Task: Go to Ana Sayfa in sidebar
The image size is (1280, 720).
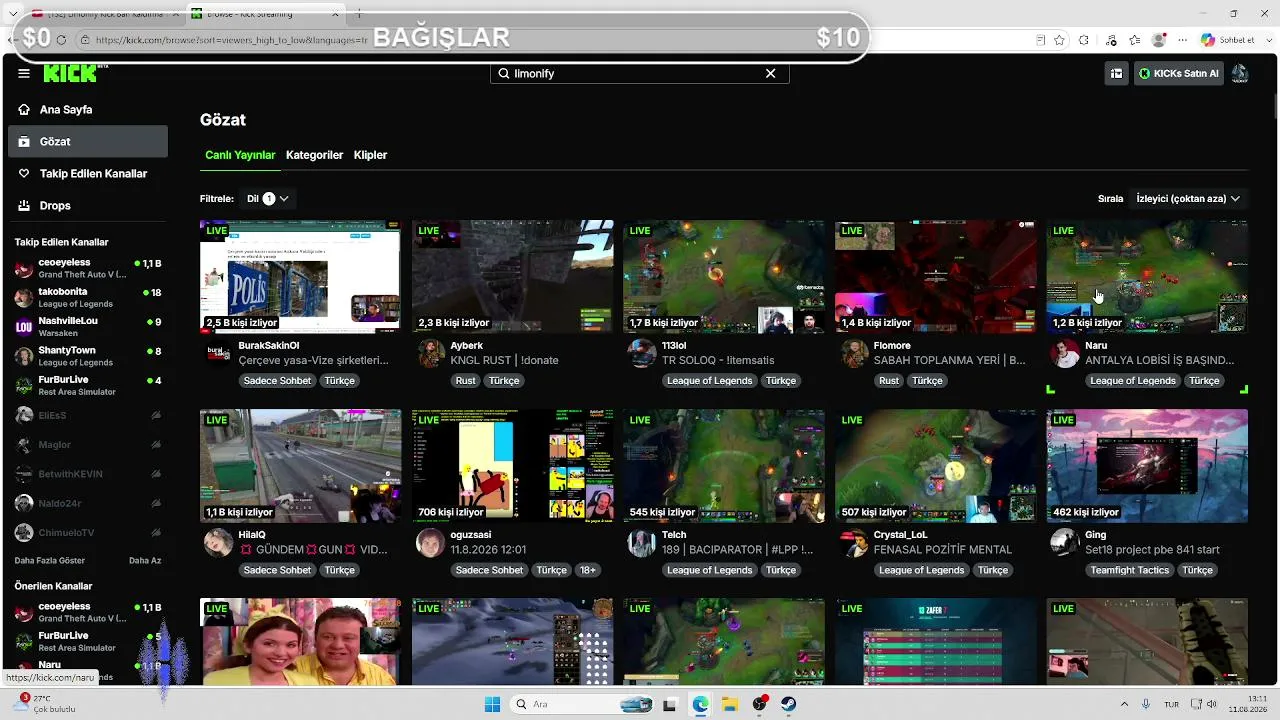Action: 88,110
